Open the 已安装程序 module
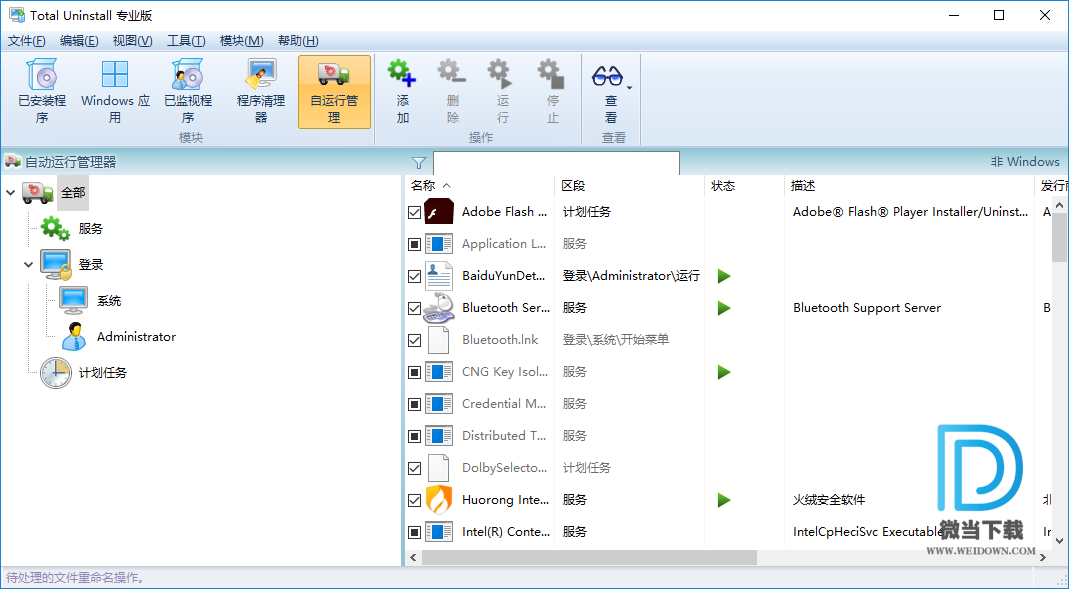The height and width of the screenshot is (589, 1069). pos(42,92)
